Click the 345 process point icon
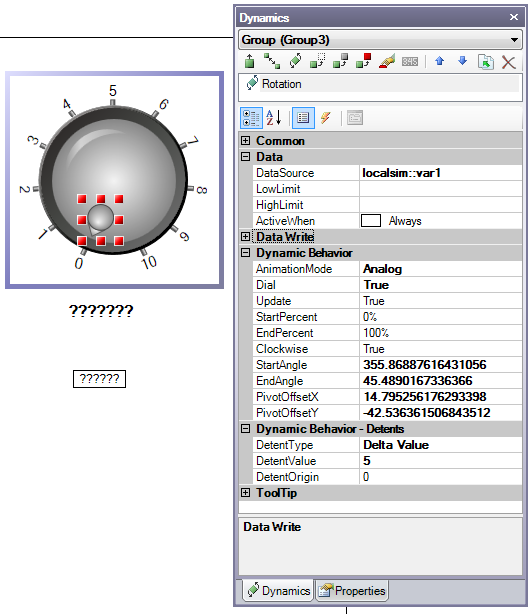This screenshot has width=532, height=614. [410, 62]
